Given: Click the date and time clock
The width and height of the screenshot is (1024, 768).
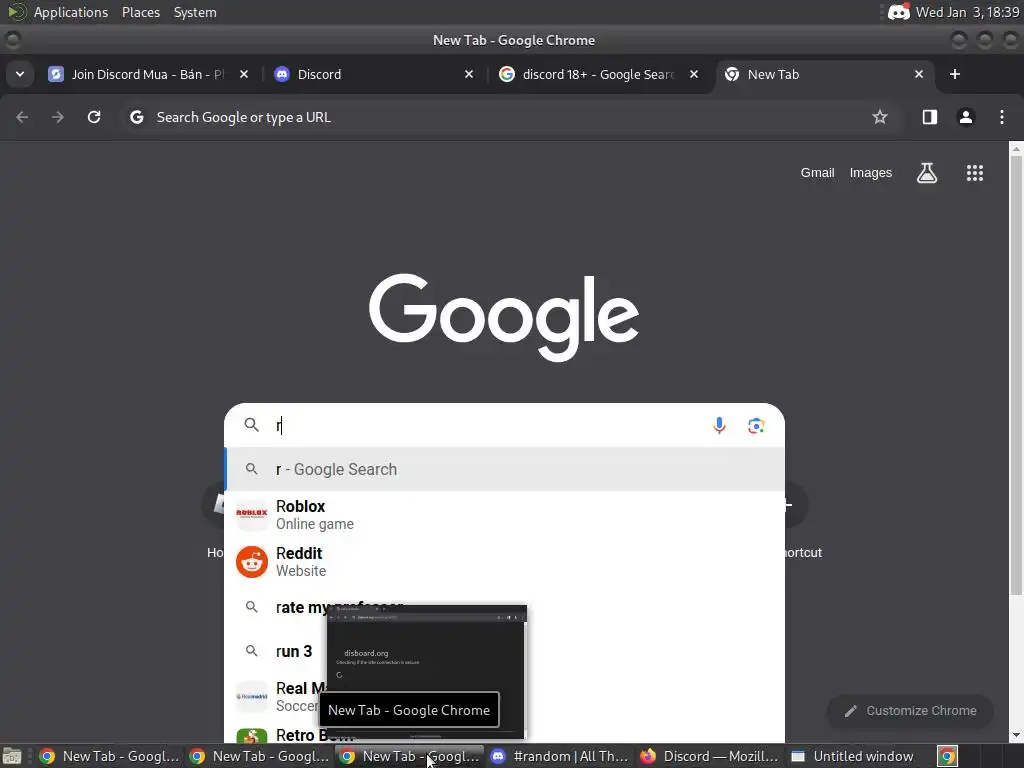Looking at the screenshot, I should click(x=967, y=12).
